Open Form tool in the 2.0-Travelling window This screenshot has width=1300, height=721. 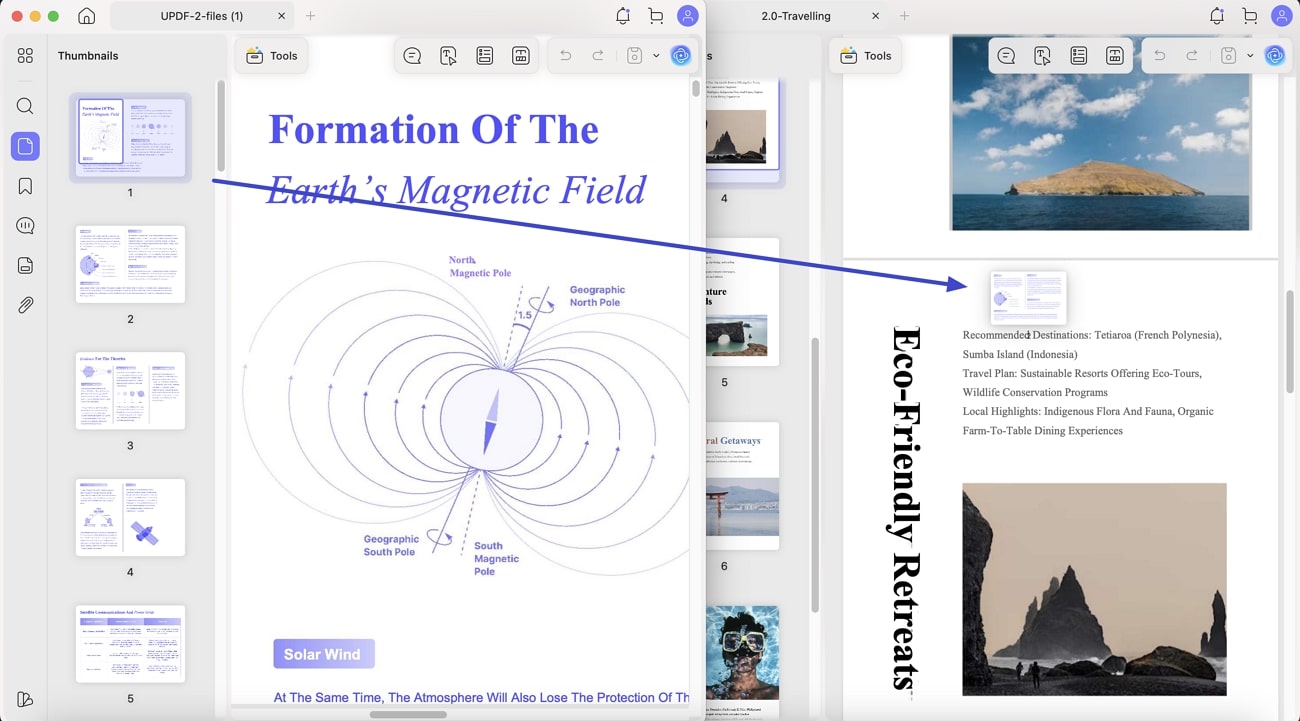(x=1078, y=56)
